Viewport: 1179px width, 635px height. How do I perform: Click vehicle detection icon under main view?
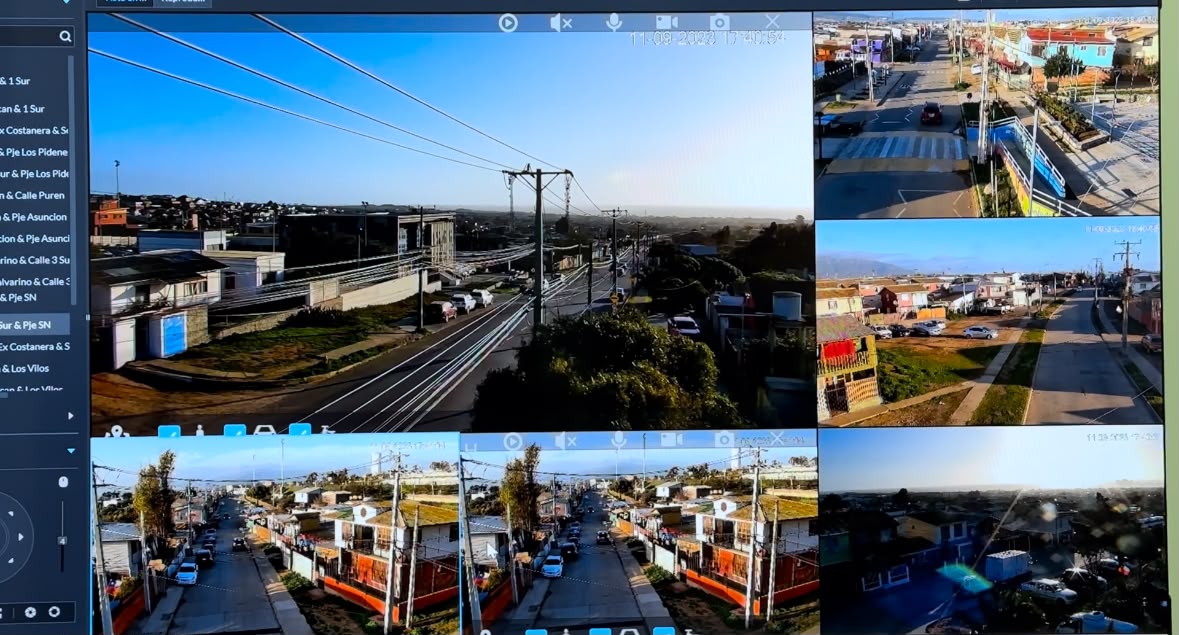[x=265, y=431]
